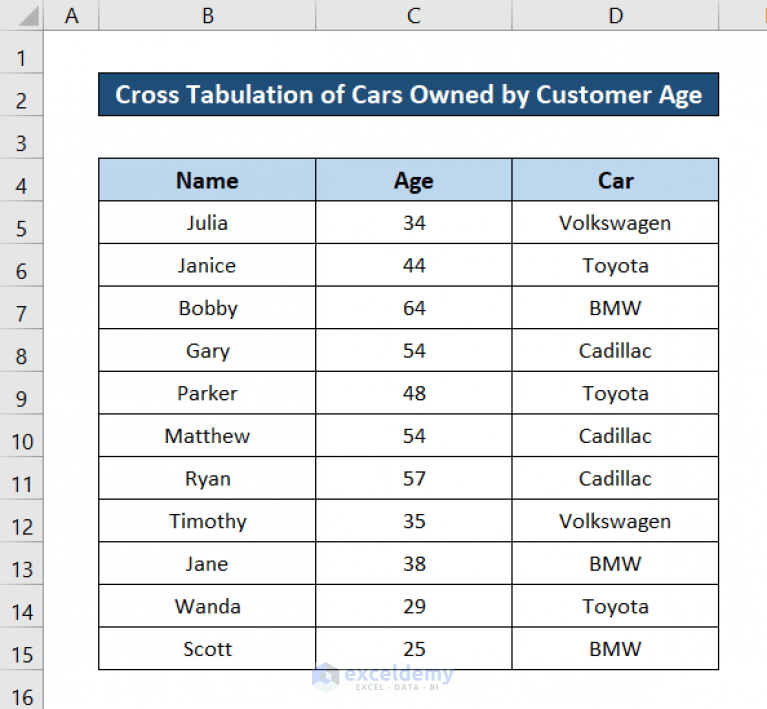Click Parker's car Toyota
The height and width of the screenshot is (709, 767).
click(615, 393)
